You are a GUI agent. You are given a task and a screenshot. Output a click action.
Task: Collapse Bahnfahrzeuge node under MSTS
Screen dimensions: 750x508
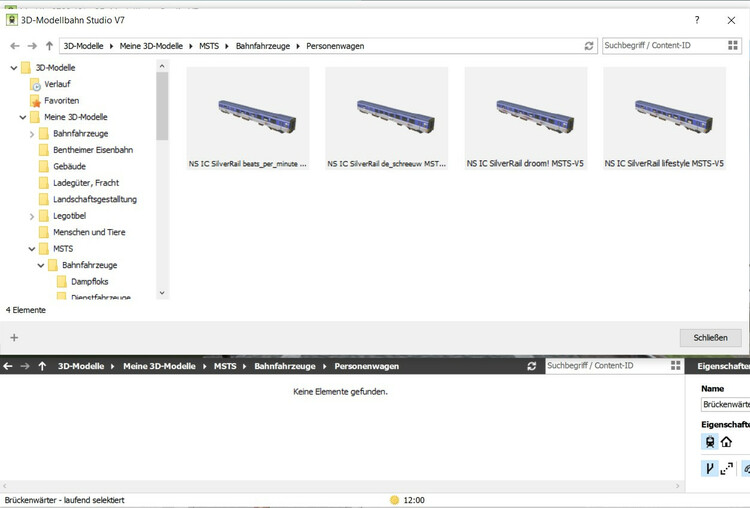[41, 265]
